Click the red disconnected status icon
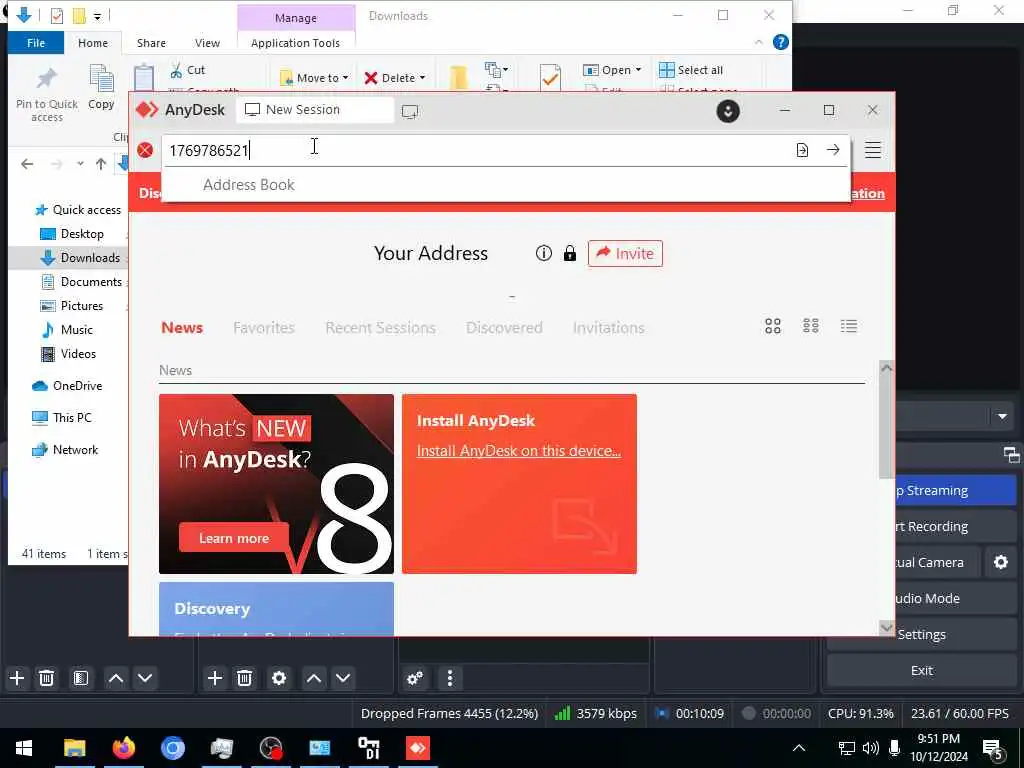The height and width of the screenshot is (768, 1024). (145, 150)
